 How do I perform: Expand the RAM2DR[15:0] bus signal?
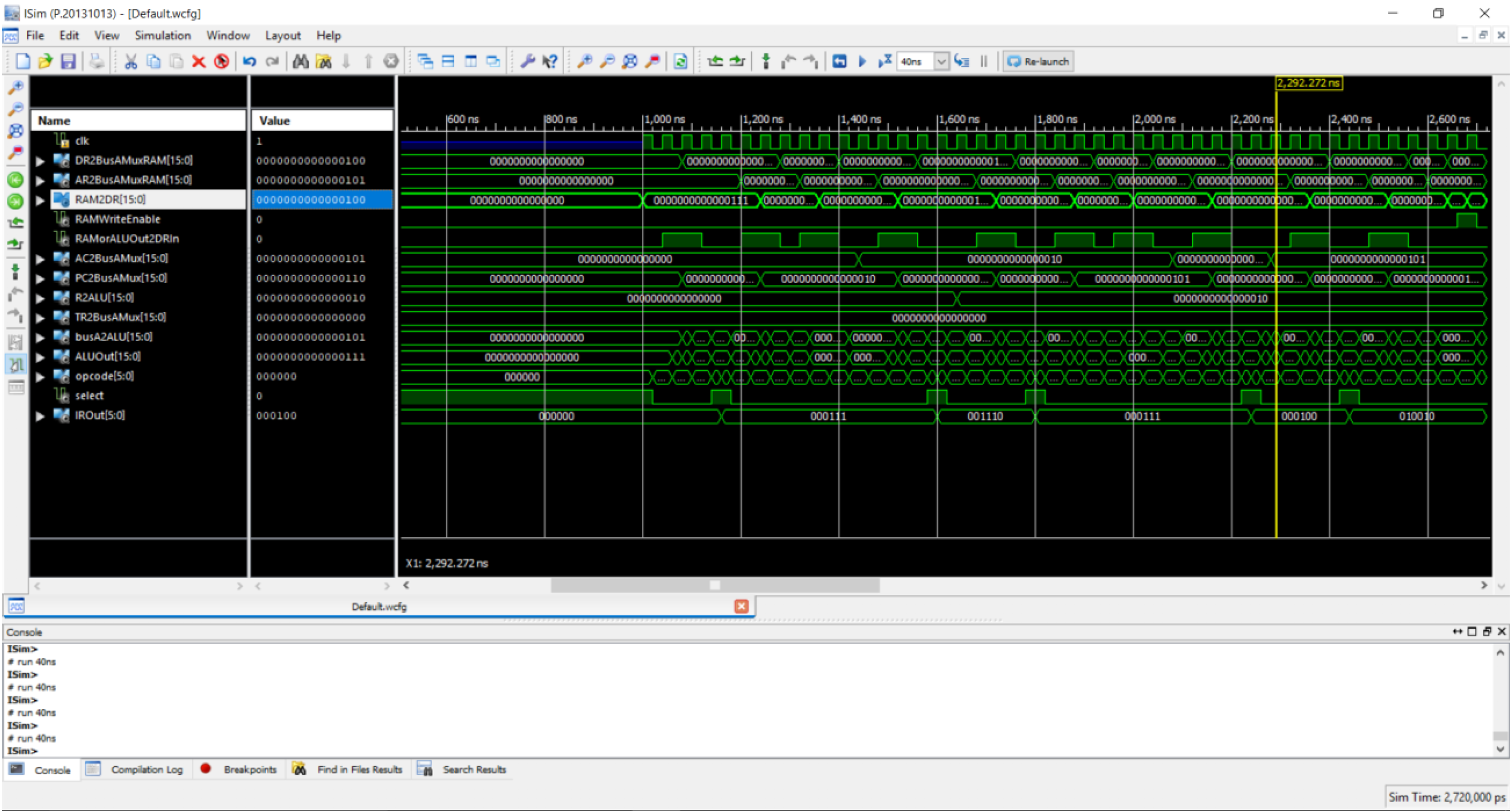(x=40, y=200)
